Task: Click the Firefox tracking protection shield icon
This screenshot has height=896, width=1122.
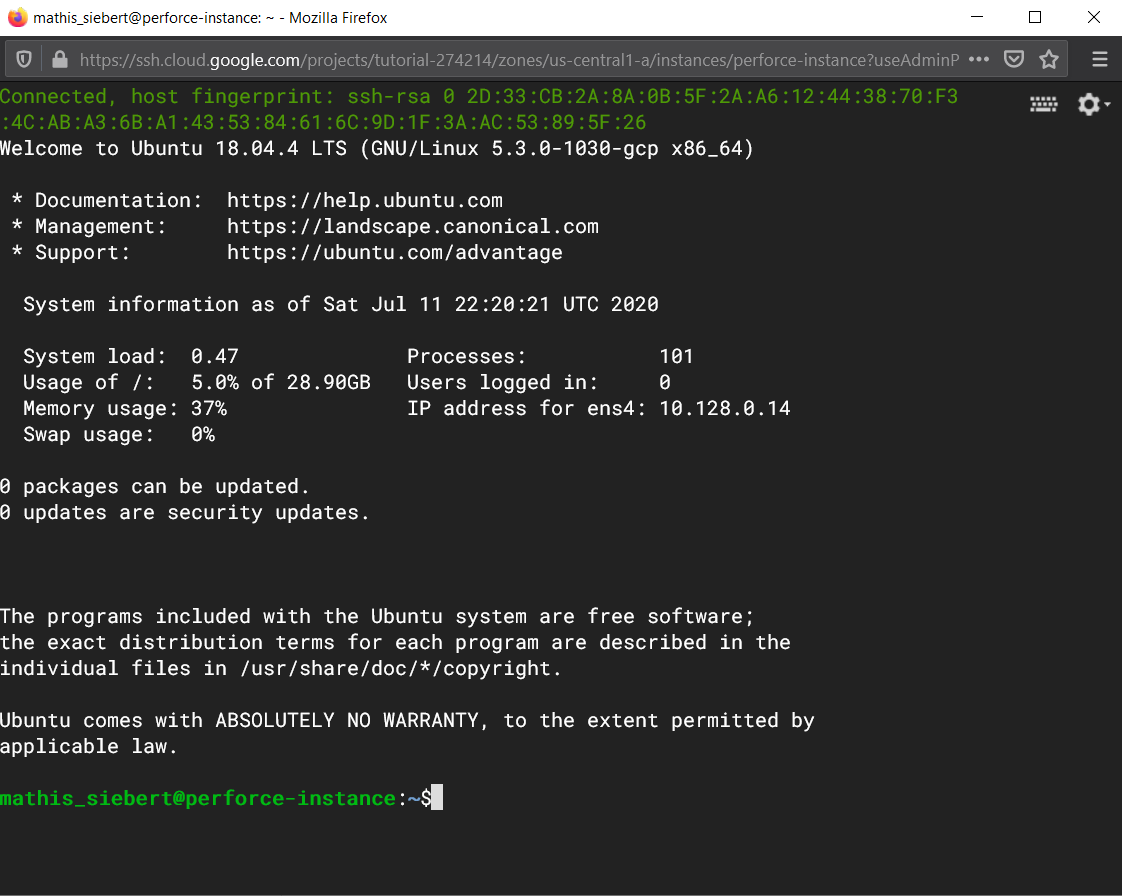Action: coord(24,59)
